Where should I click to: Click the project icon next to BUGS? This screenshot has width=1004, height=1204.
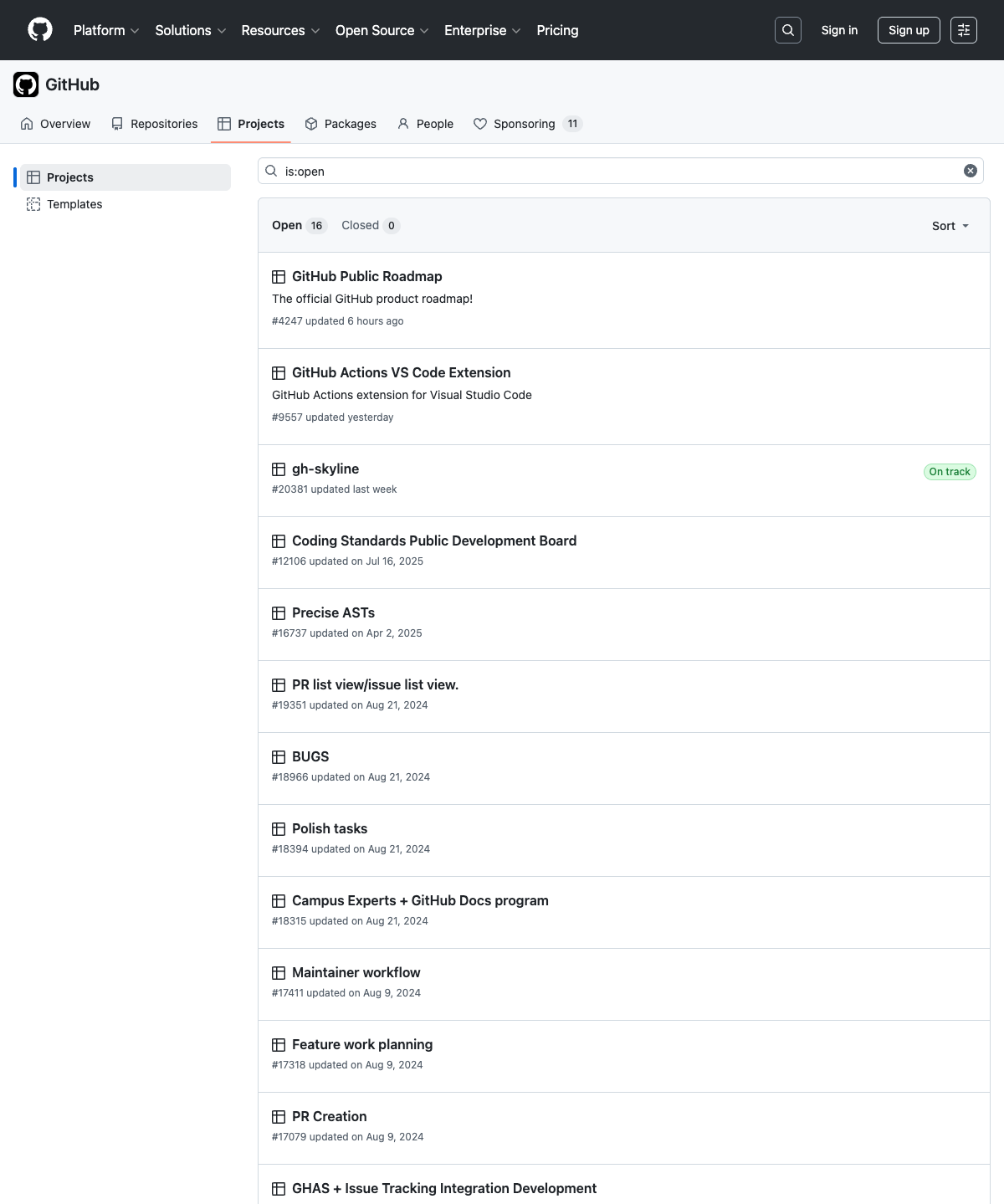279,757
